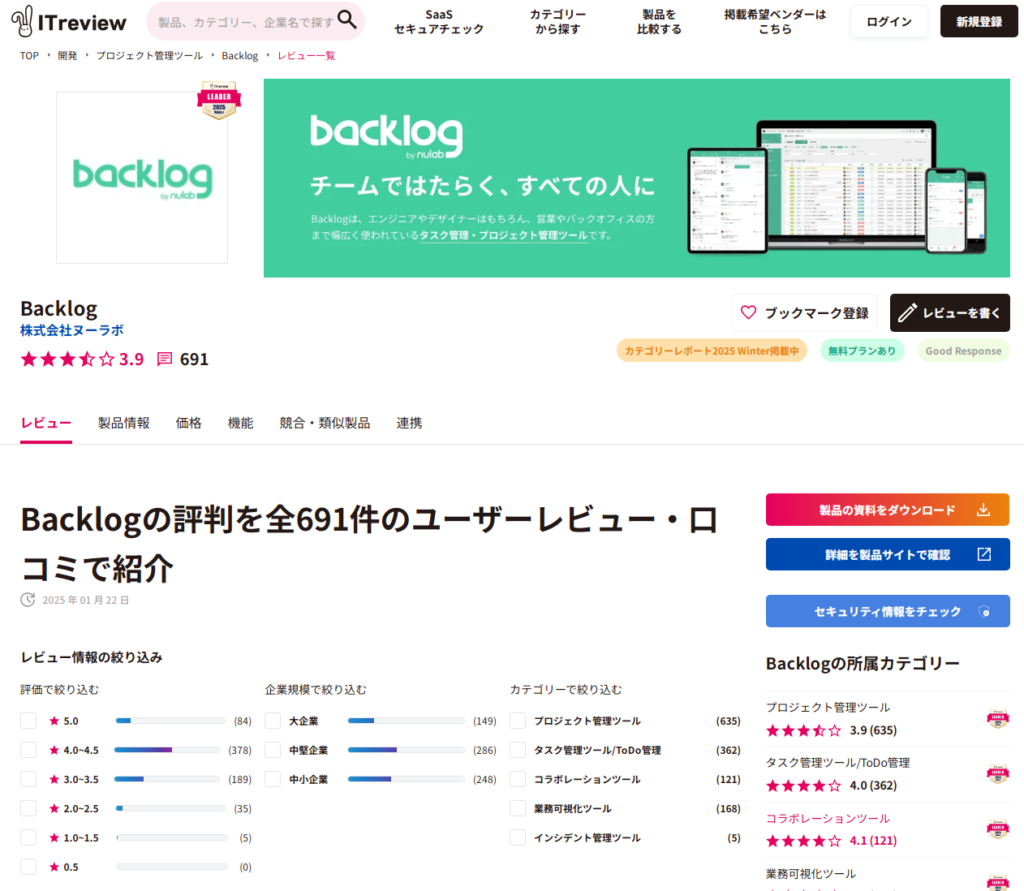The image size is (1024, 891).
Task: Click the leader badge beside コラボレーションツール category
Action: (997, 829)
